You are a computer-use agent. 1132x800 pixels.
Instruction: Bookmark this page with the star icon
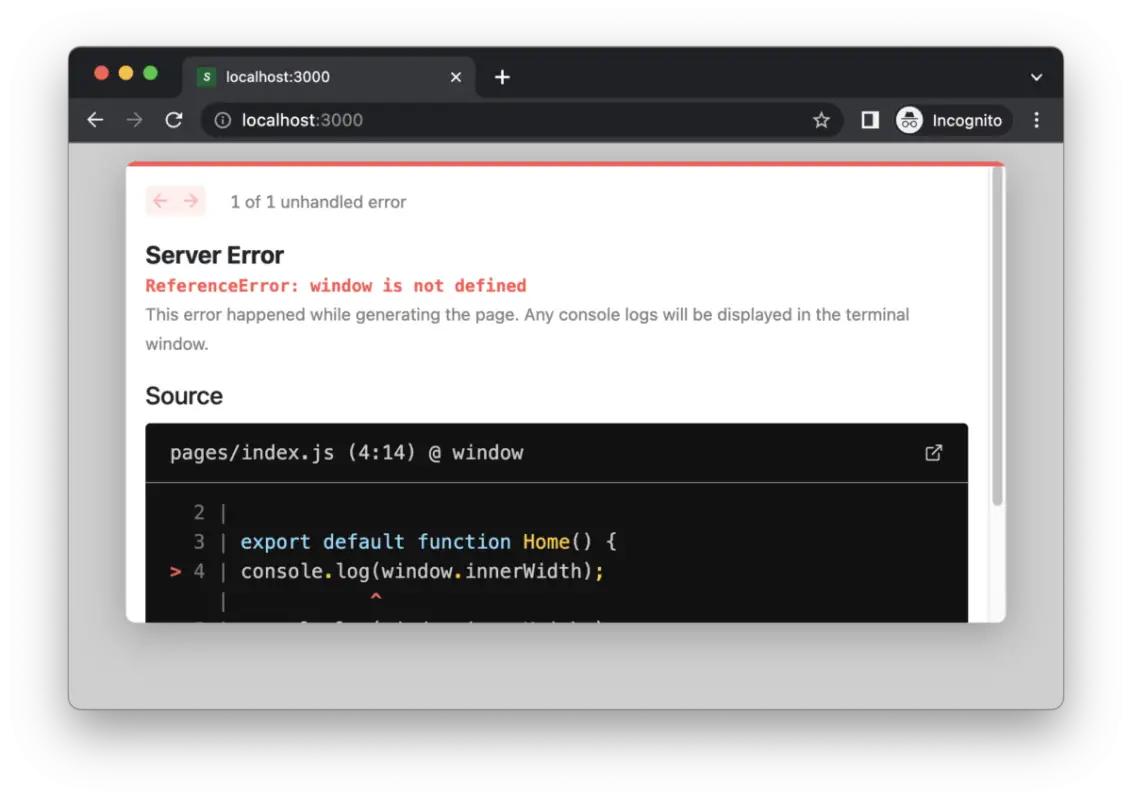(x=821, y=120)
